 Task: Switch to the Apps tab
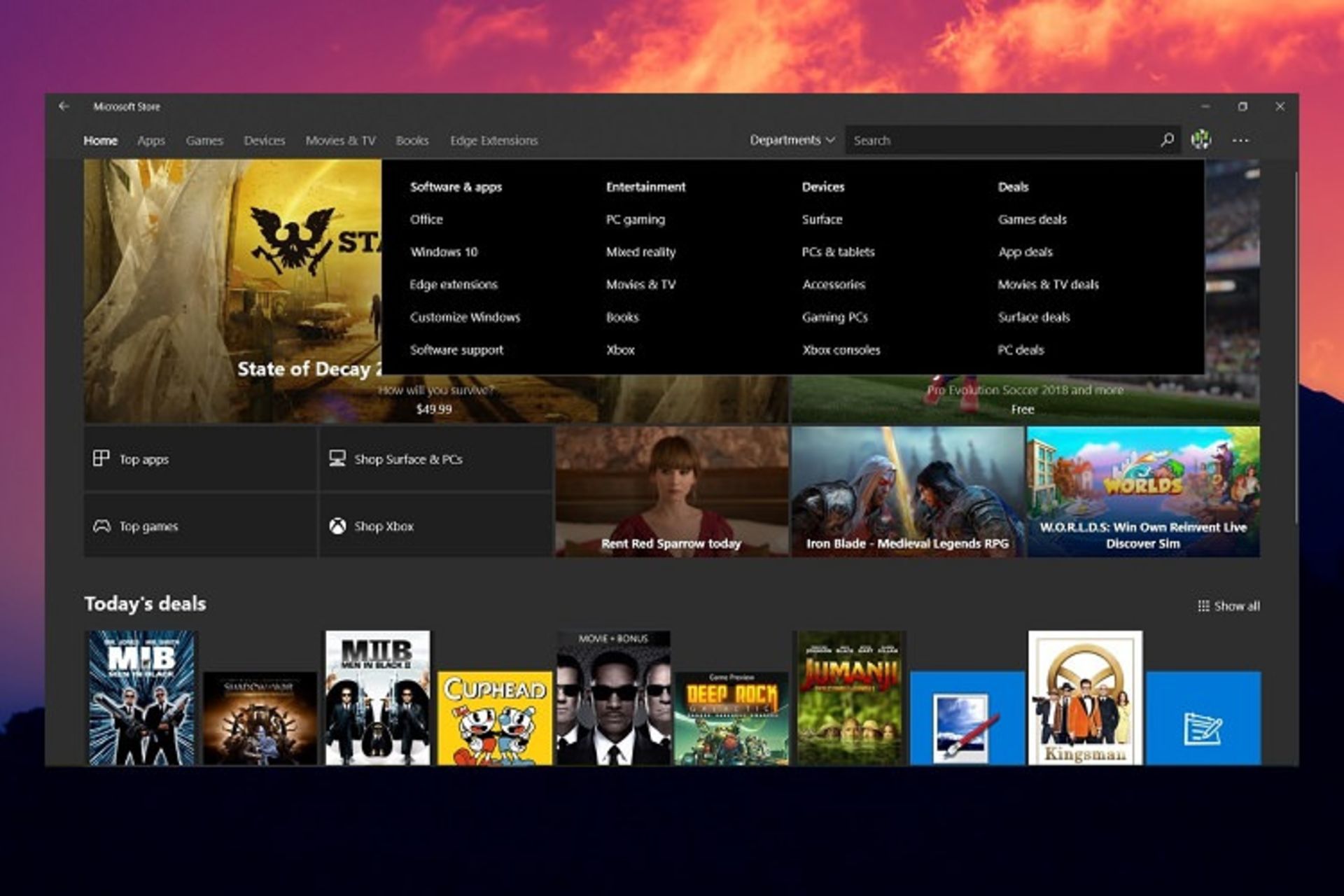tap(151, 141)
